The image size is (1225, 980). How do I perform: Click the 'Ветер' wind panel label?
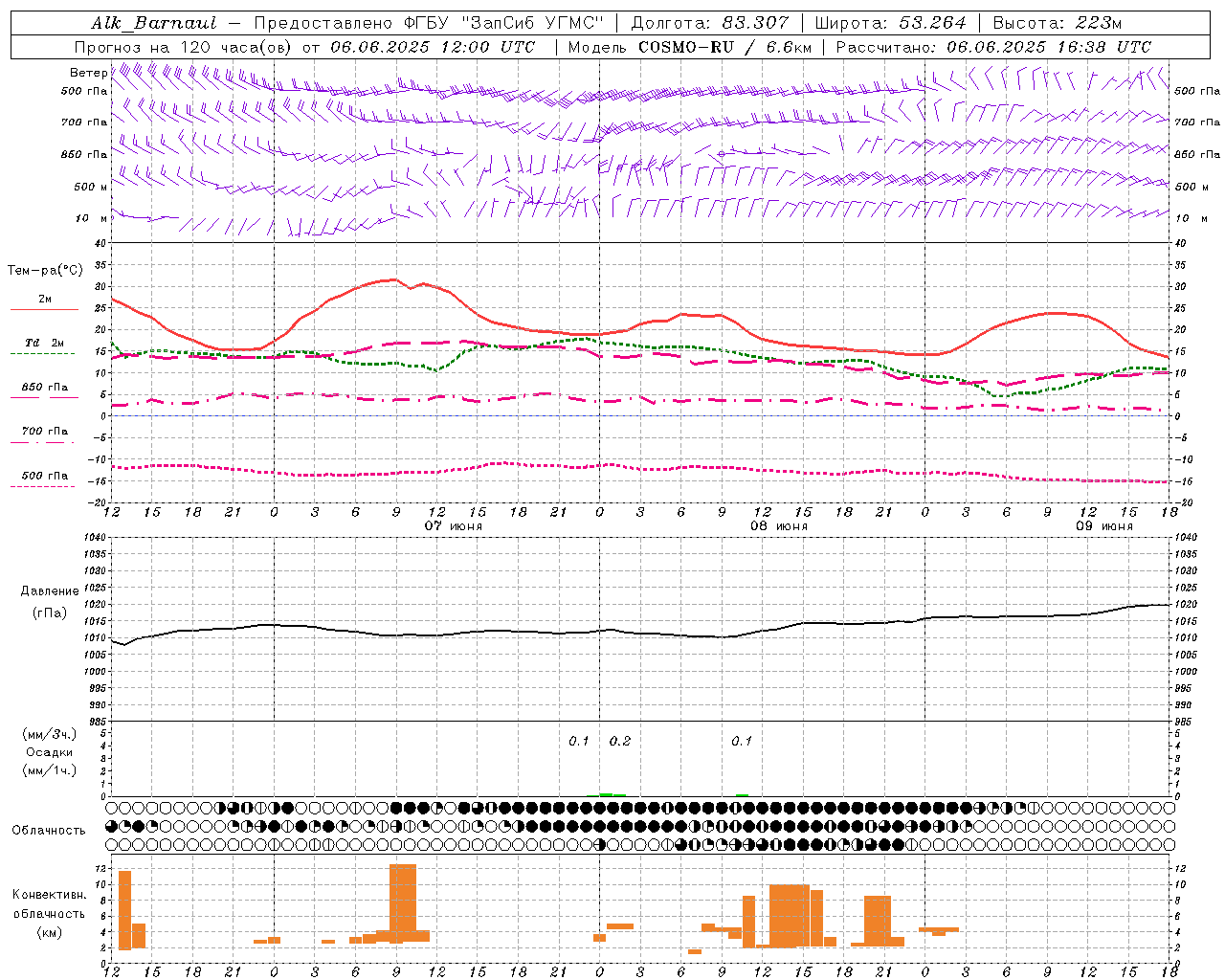pyautogui.click(x=88, y=73)
